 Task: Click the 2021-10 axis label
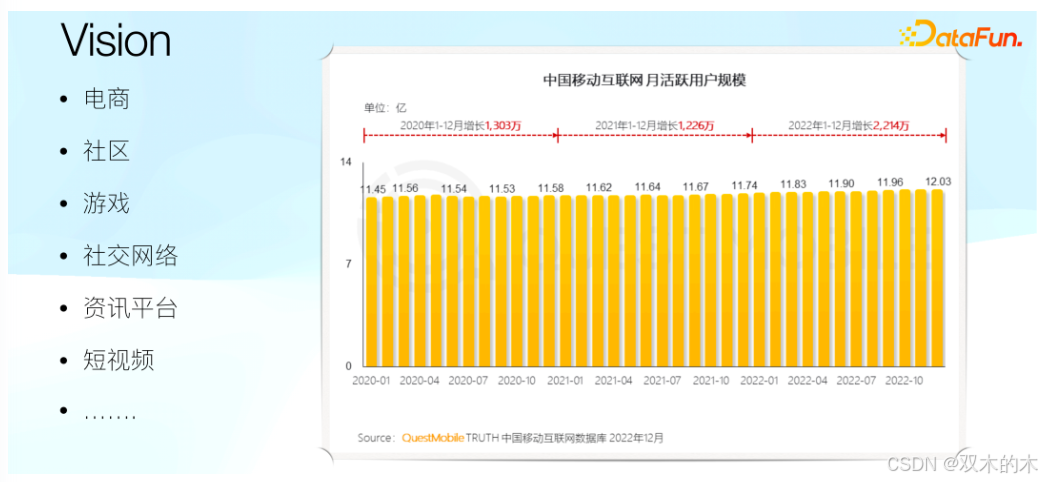[712, 382]
